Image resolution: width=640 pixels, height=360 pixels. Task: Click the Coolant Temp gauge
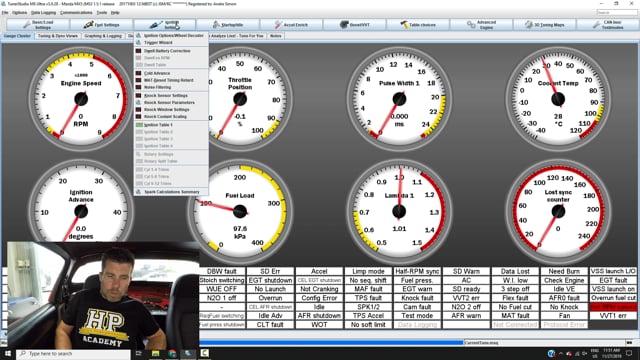558,99
